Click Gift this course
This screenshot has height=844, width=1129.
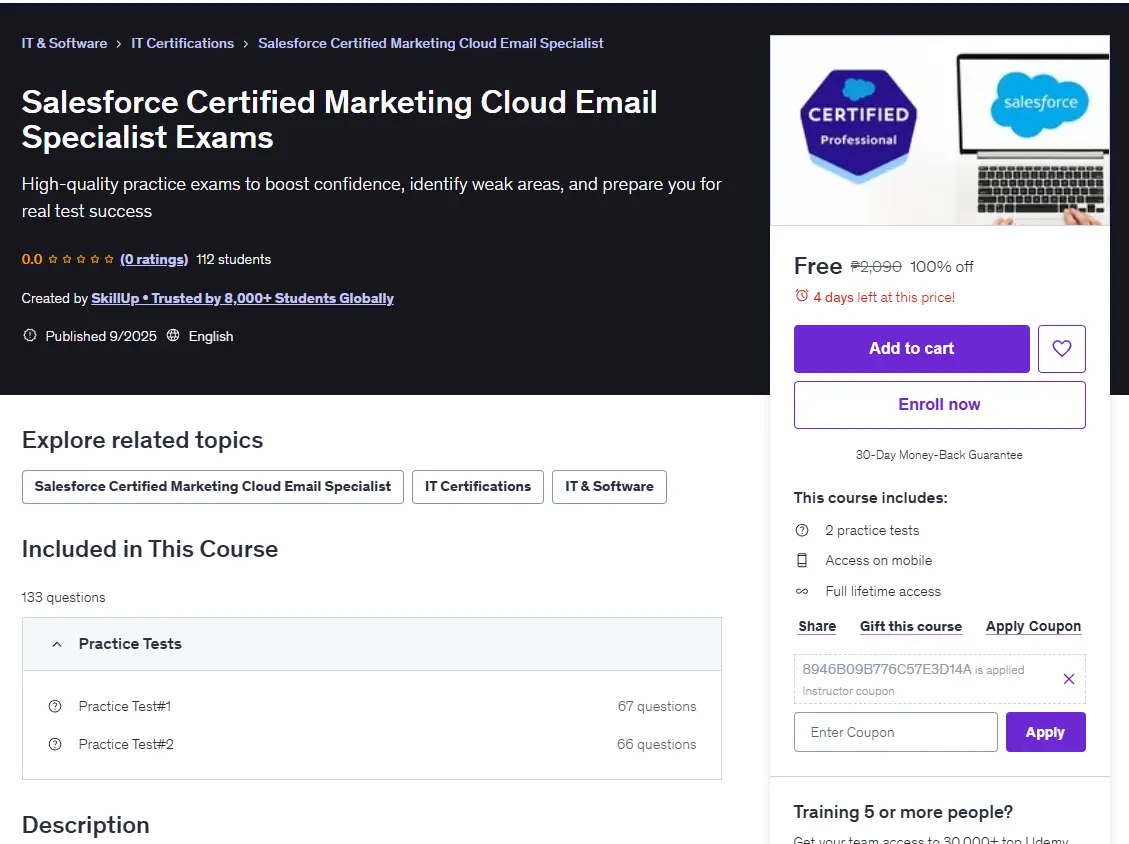point(911,627)
